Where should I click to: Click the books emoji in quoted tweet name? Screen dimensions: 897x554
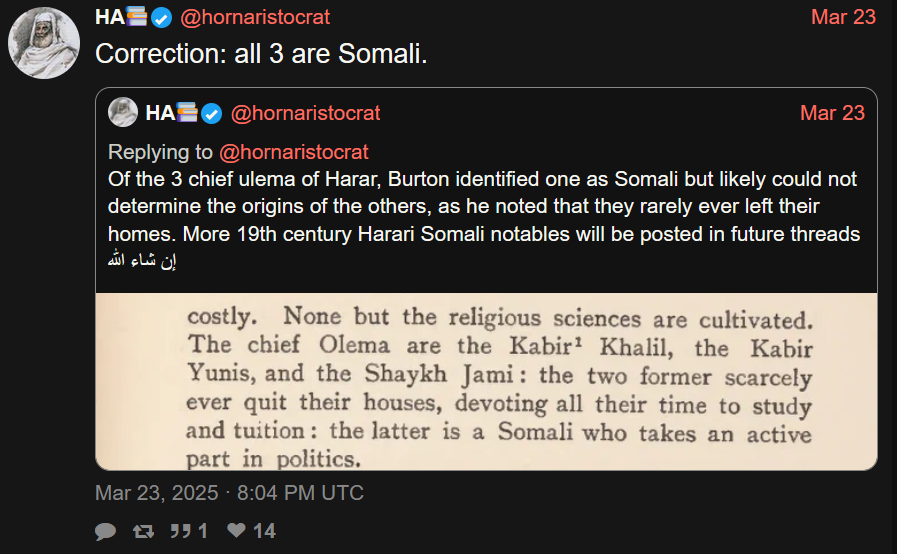(186, 113)
